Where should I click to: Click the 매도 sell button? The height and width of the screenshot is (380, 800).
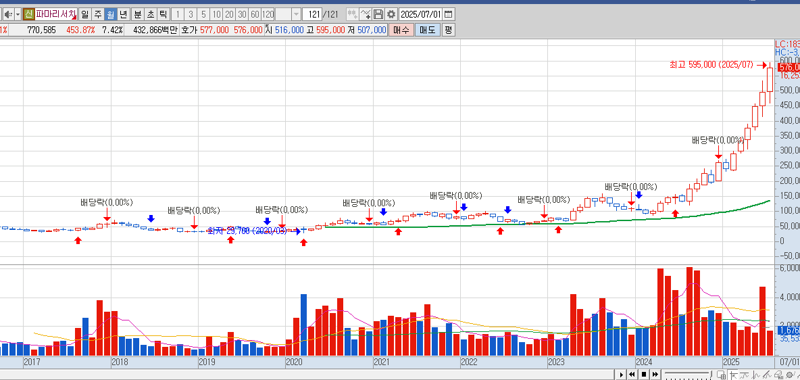[x=427, y=30]
